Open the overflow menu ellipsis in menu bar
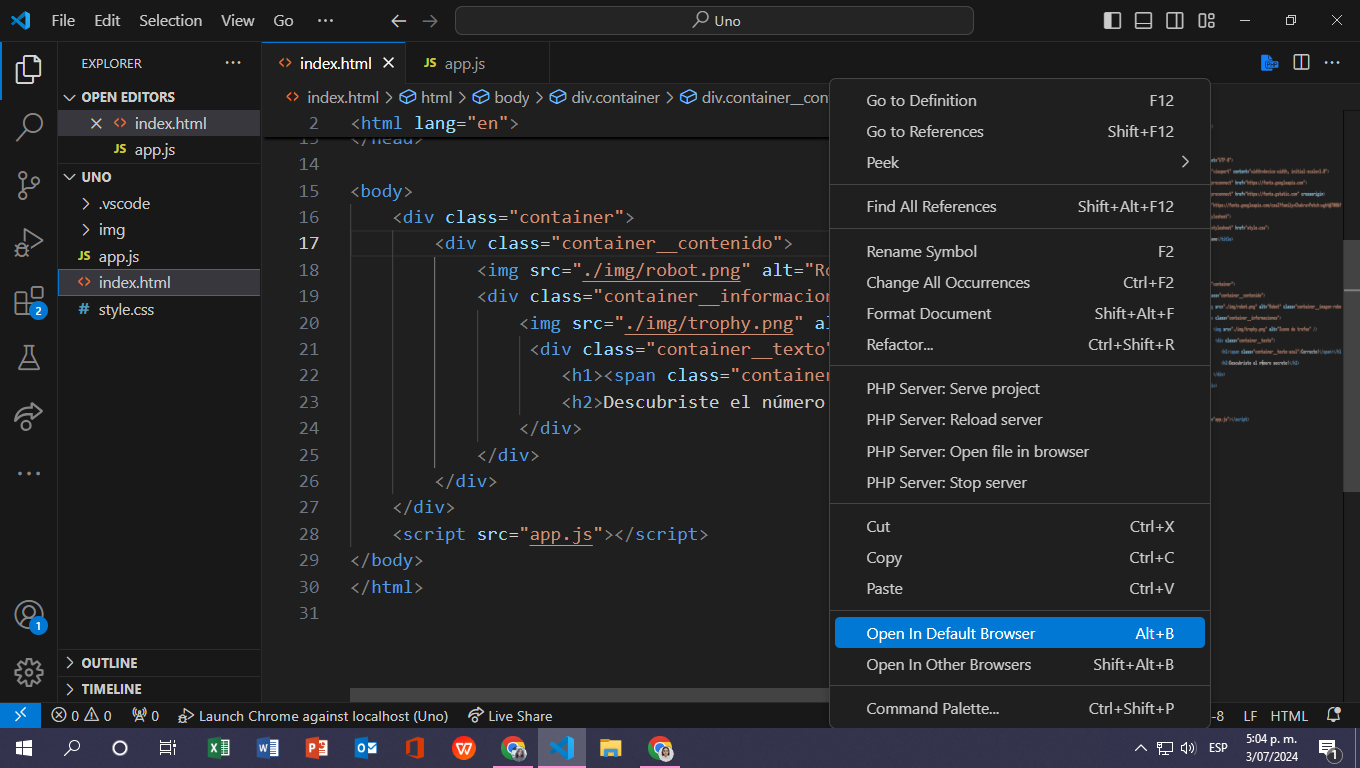 click(x=325, y=20)
